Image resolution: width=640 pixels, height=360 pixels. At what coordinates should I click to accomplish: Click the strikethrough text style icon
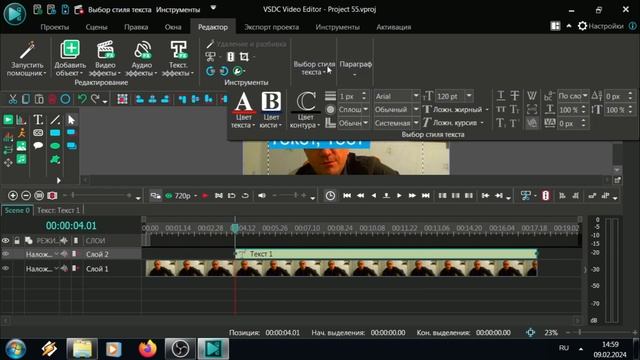coord(515,96)
